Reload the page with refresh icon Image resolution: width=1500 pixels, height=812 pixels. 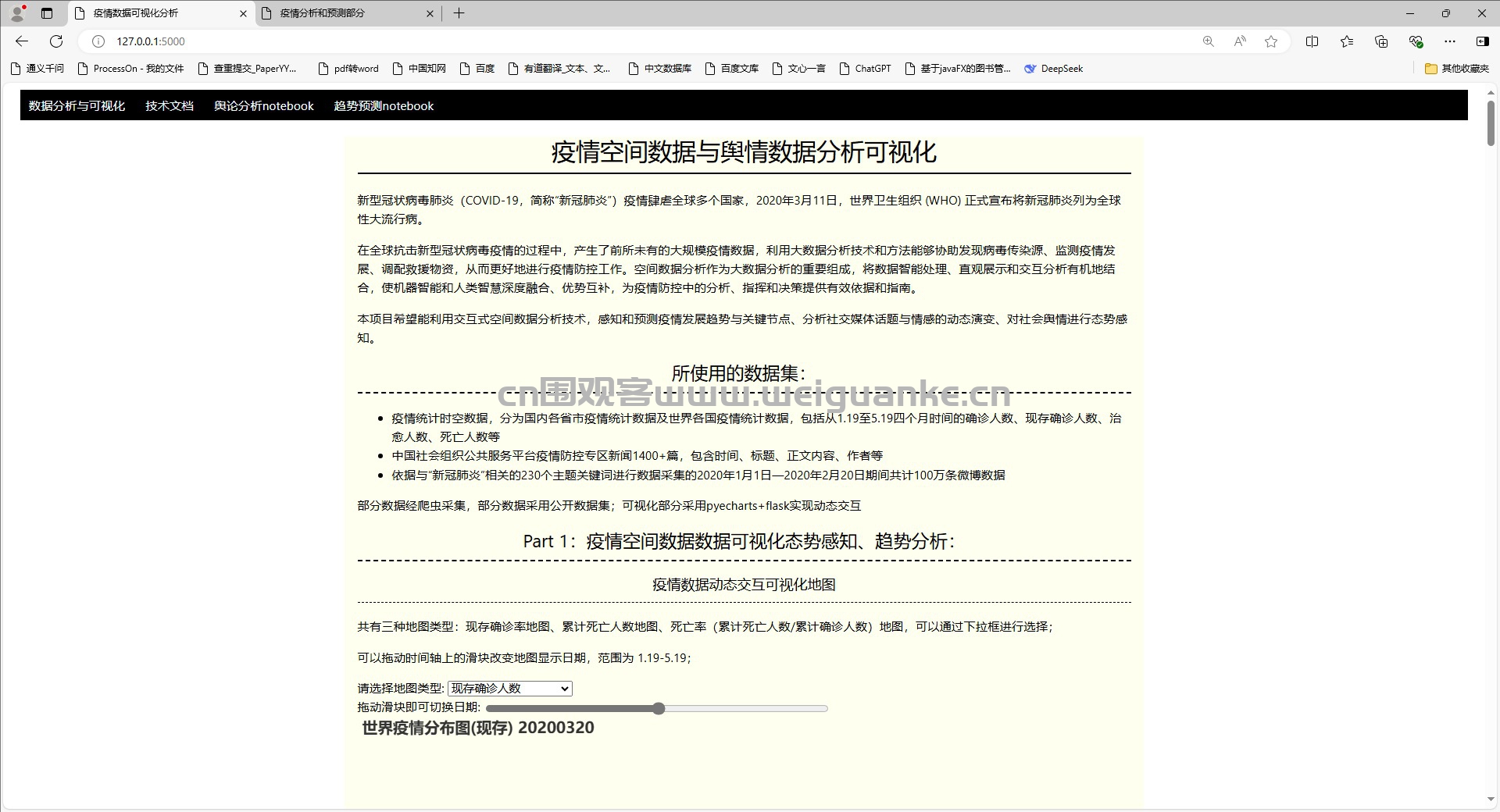(56, 41)
